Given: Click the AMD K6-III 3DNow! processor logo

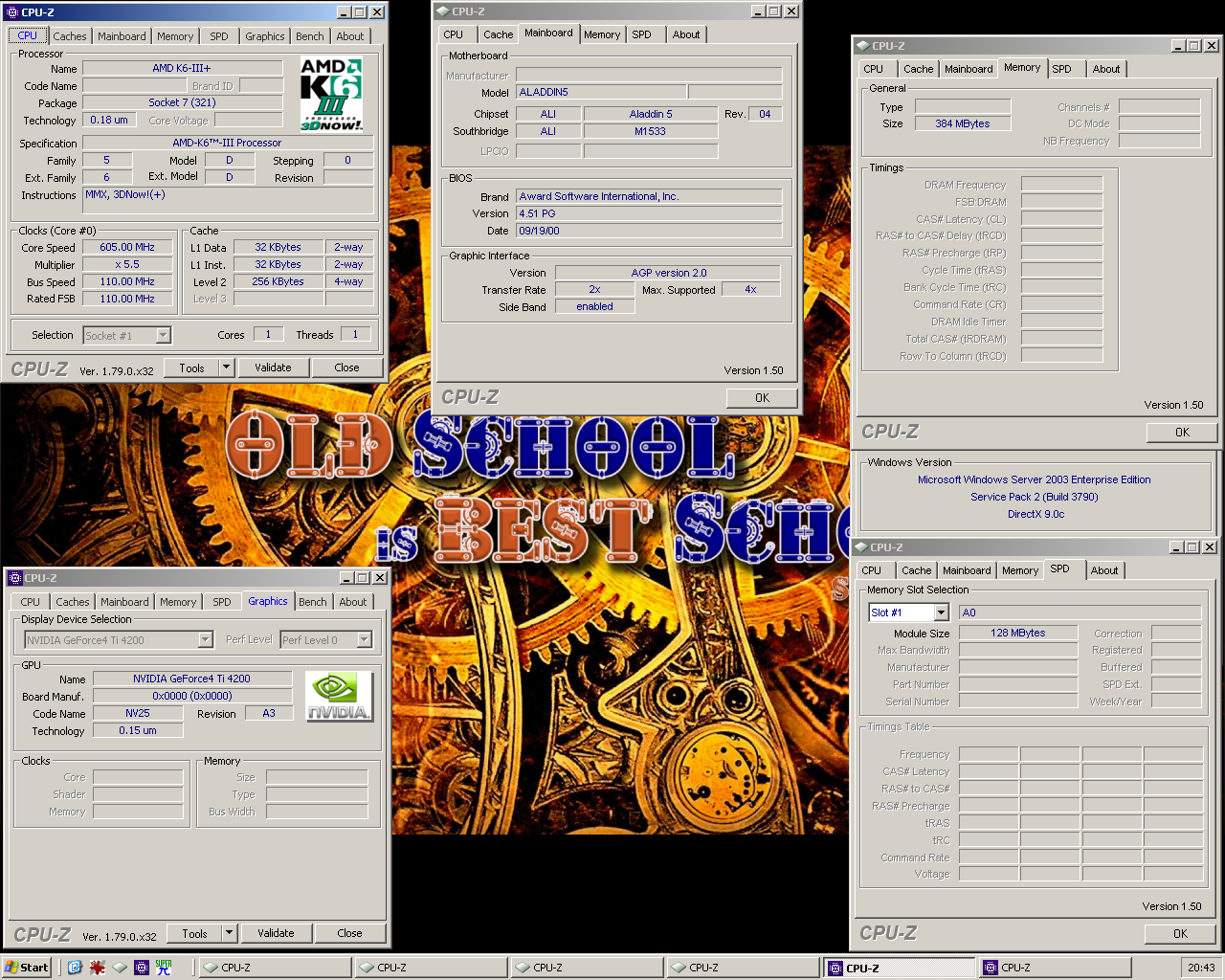Looking at the screenshot, I should (331, 94).
